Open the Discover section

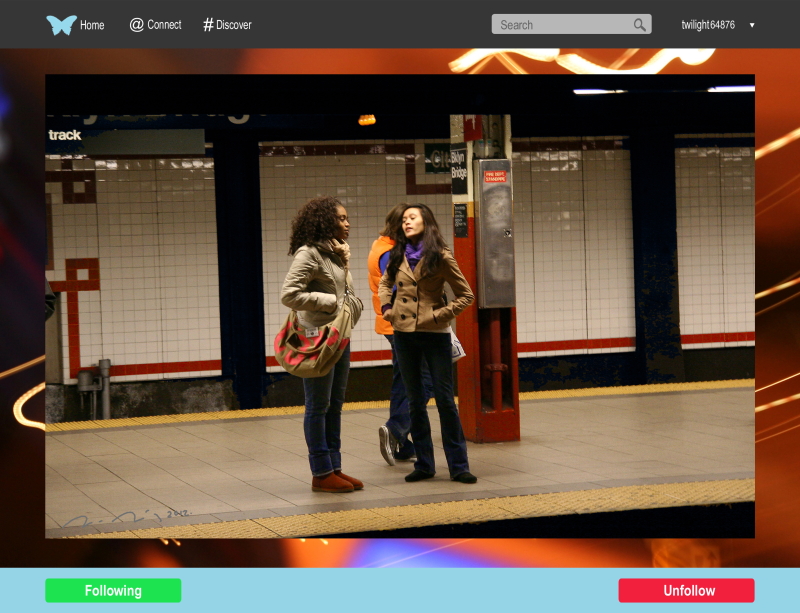click(x=234, y=24)
